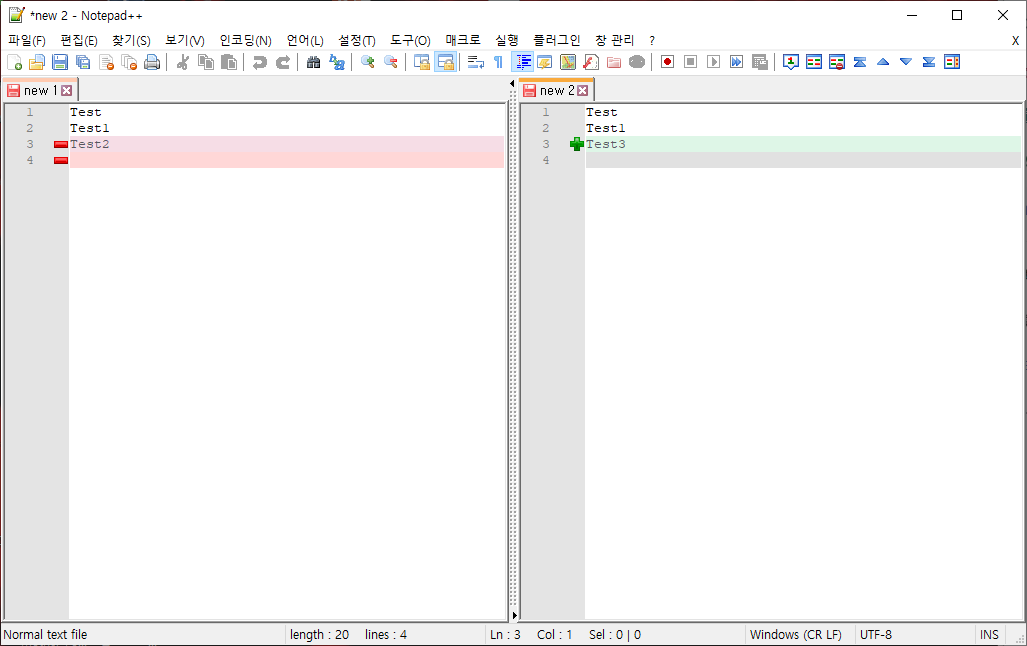Open the 설정(T) menu
The height and width of the screenshot is (646, 1027).
pyautogui.click(x=357, y=41)
